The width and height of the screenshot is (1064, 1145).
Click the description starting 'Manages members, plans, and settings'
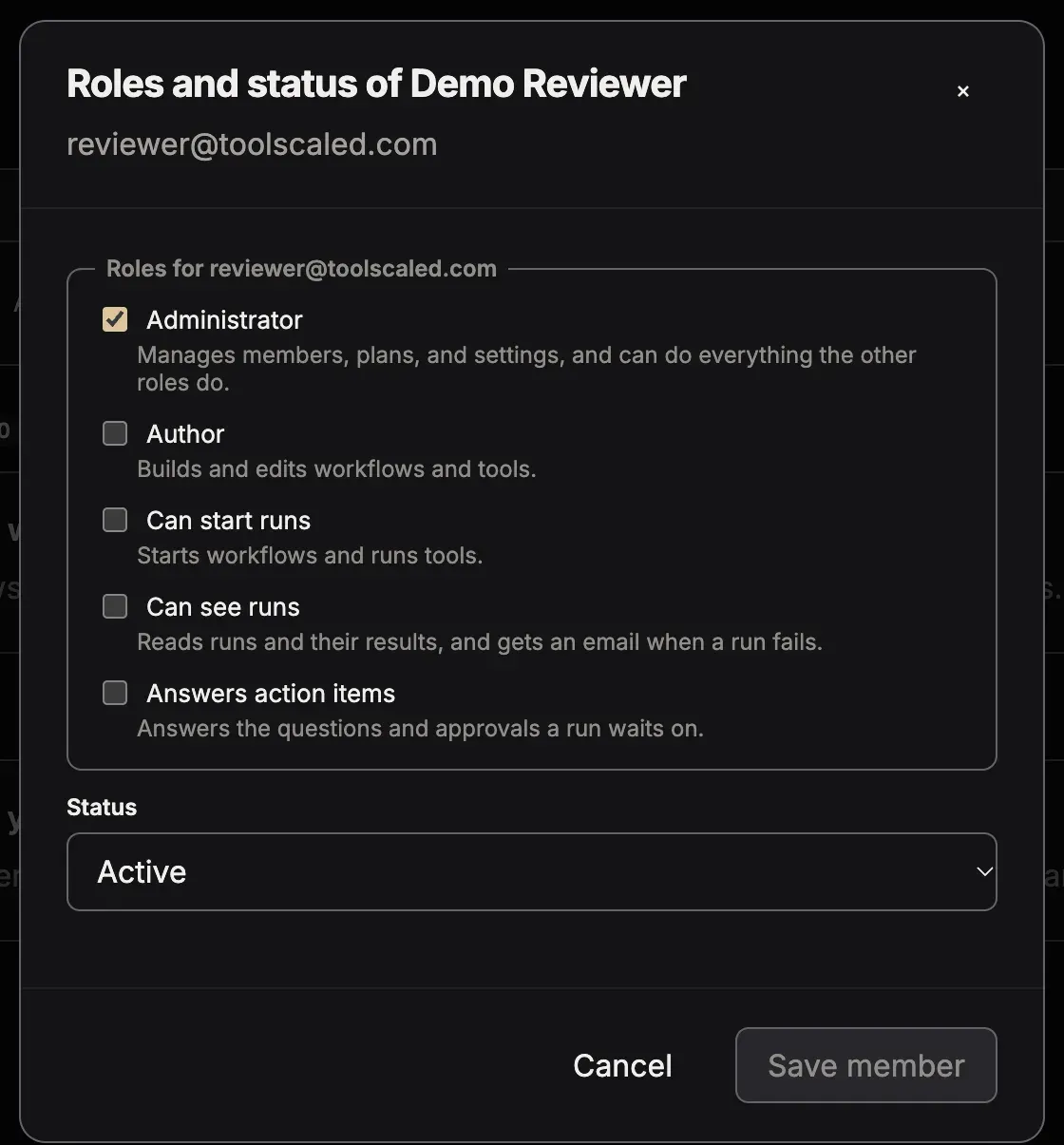tap(526, 369)
